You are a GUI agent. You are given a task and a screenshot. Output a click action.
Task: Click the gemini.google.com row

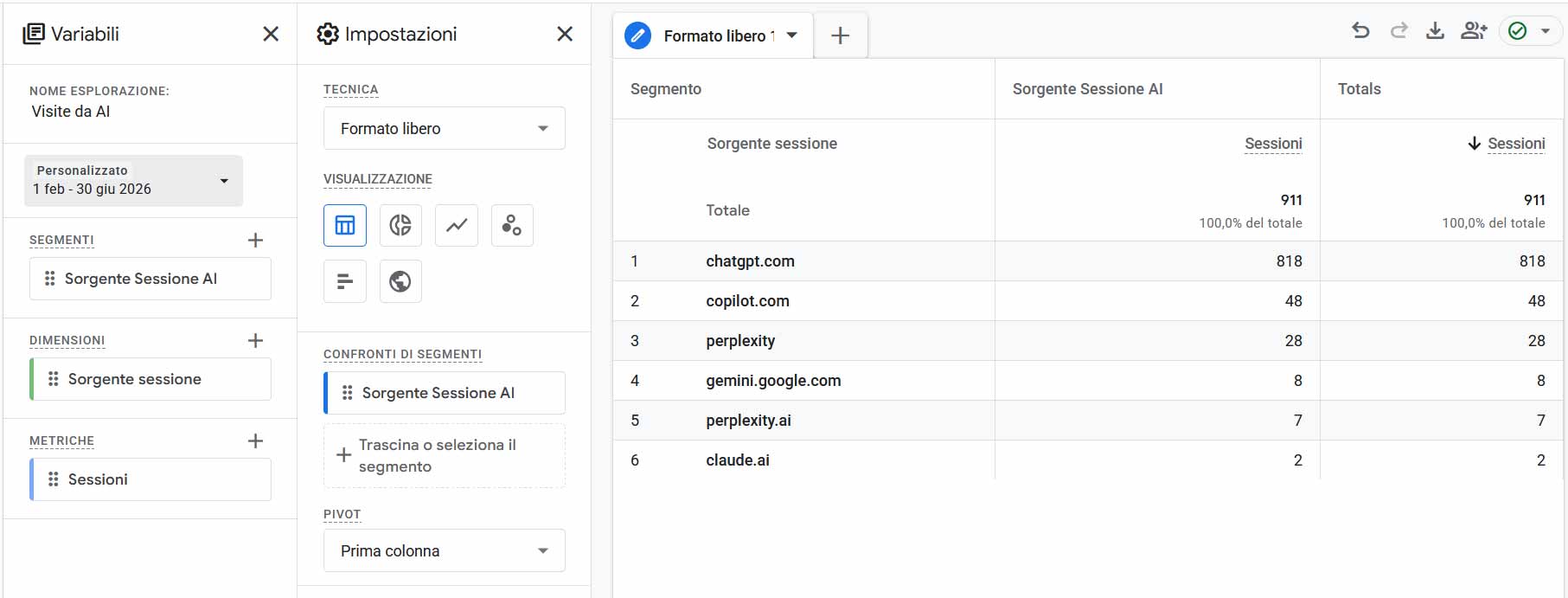pos(1088,381)
